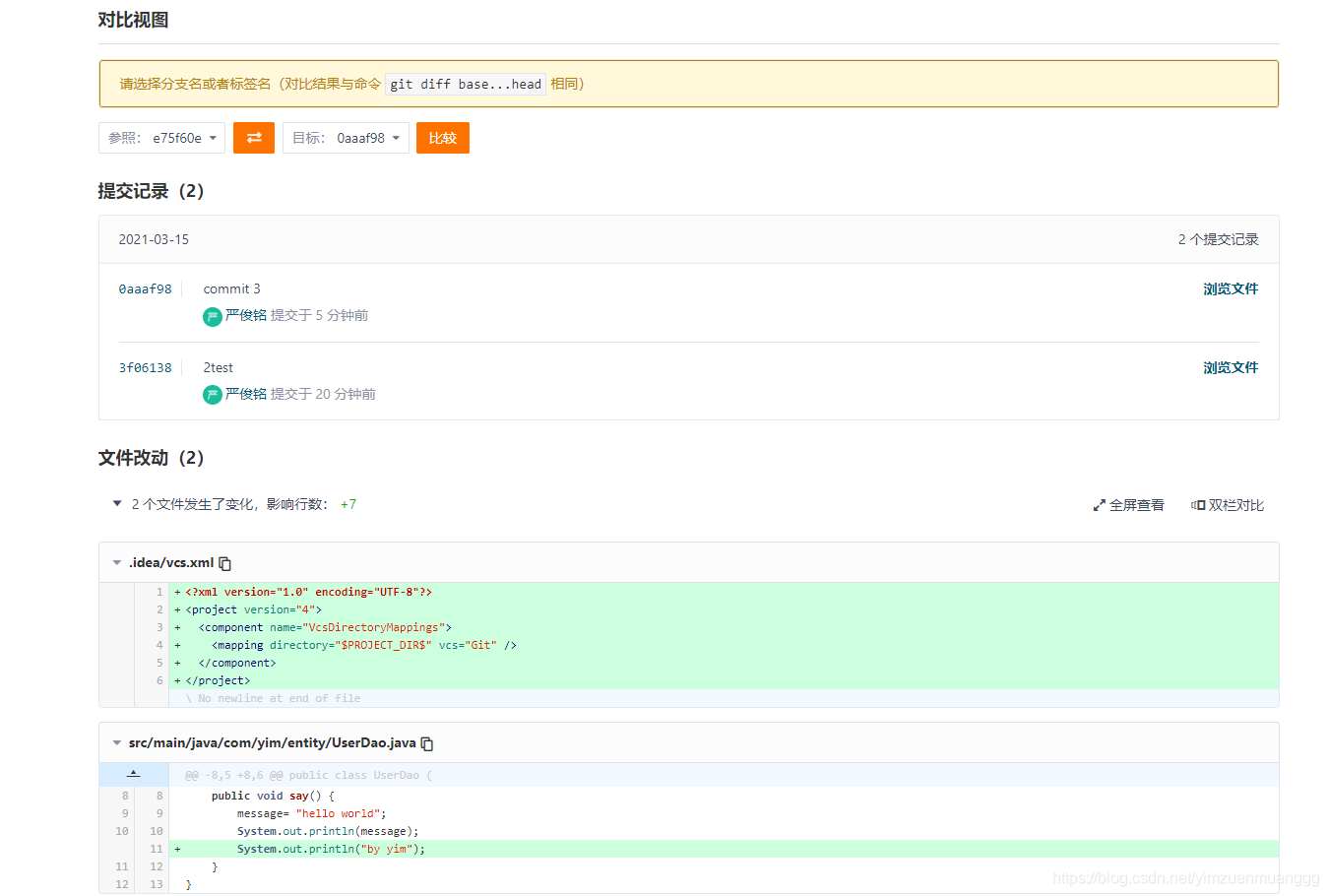
Task: Collapse the UserDao.java diff
Action: [117, 742]
